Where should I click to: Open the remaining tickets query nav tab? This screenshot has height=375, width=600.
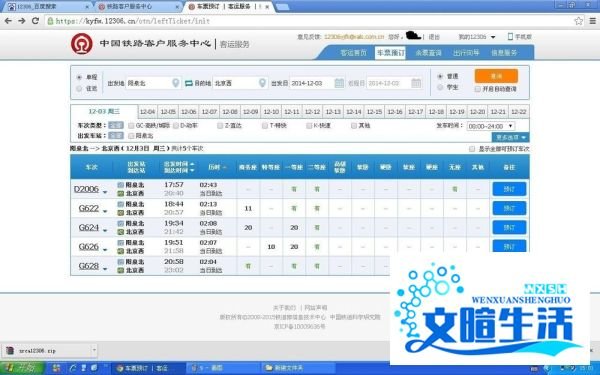[428, 53]
